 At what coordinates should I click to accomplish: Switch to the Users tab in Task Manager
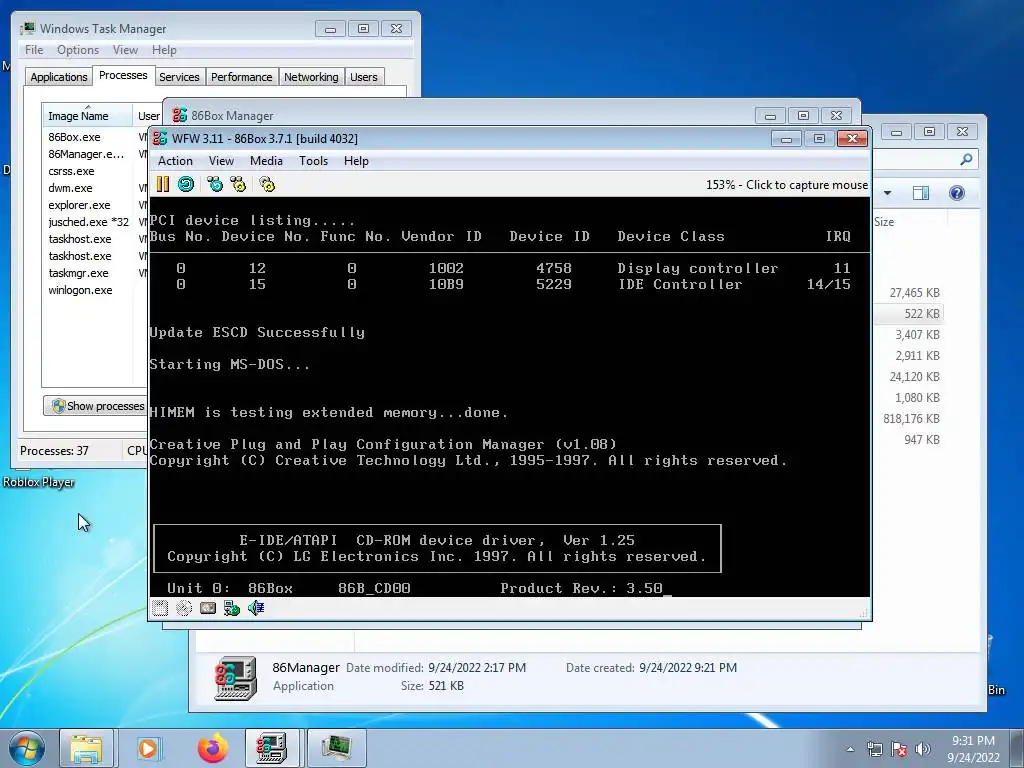tap(364, 77)
